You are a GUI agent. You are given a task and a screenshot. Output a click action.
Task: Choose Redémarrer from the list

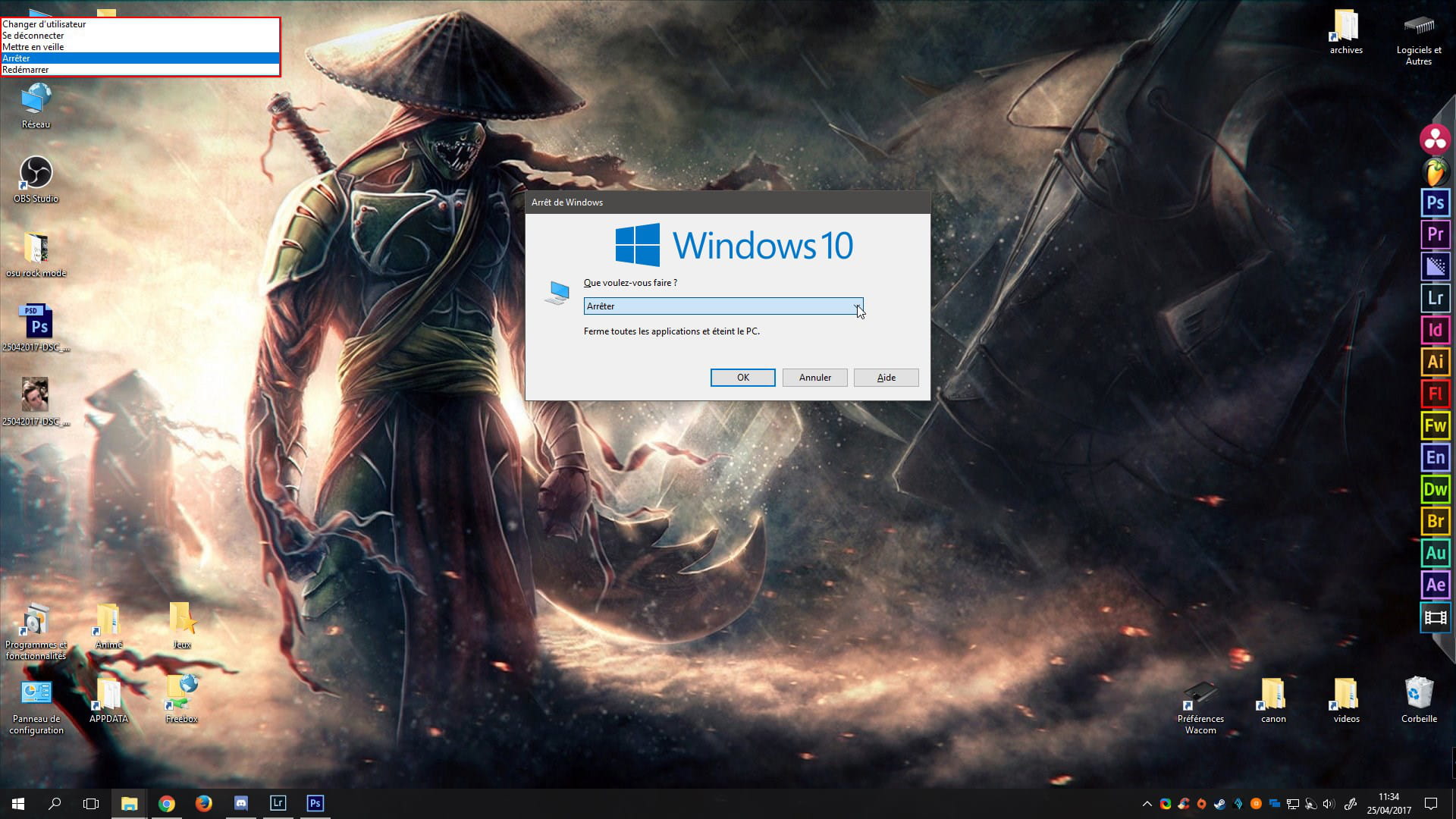[x=140, y=70]
